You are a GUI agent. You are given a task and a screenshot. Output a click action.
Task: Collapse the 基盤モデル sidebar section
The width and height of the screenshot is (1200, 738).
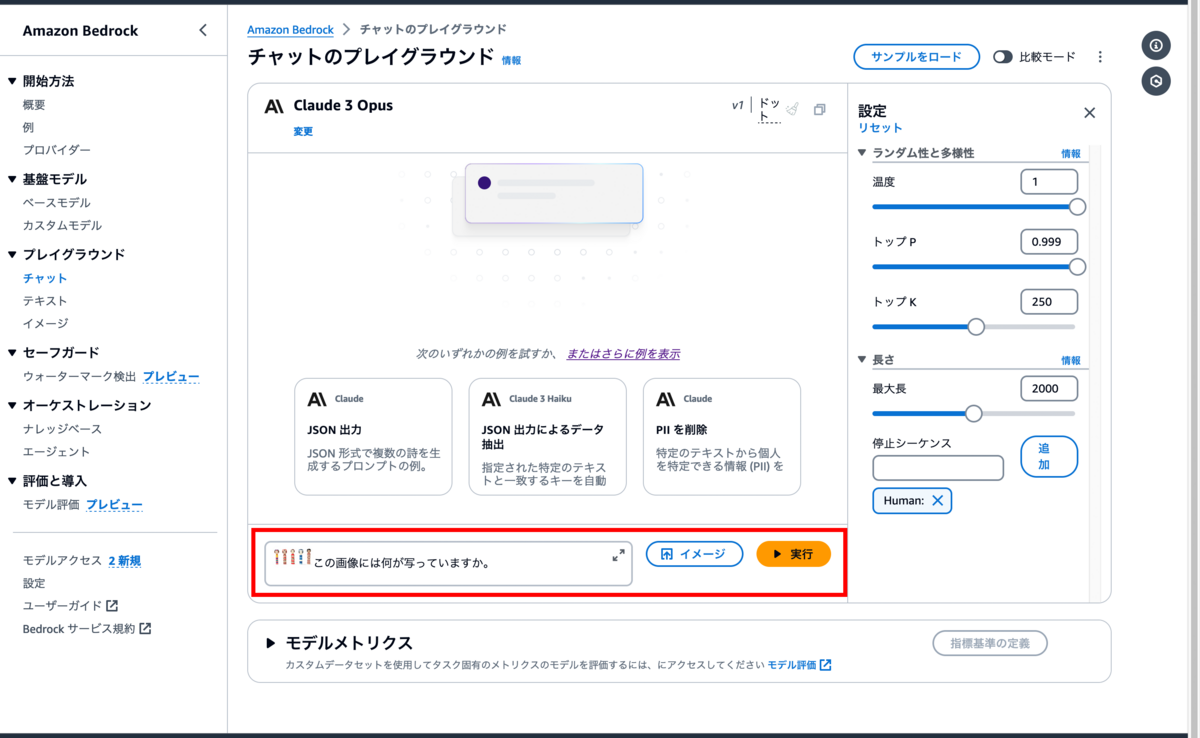[x=12, y=180]
